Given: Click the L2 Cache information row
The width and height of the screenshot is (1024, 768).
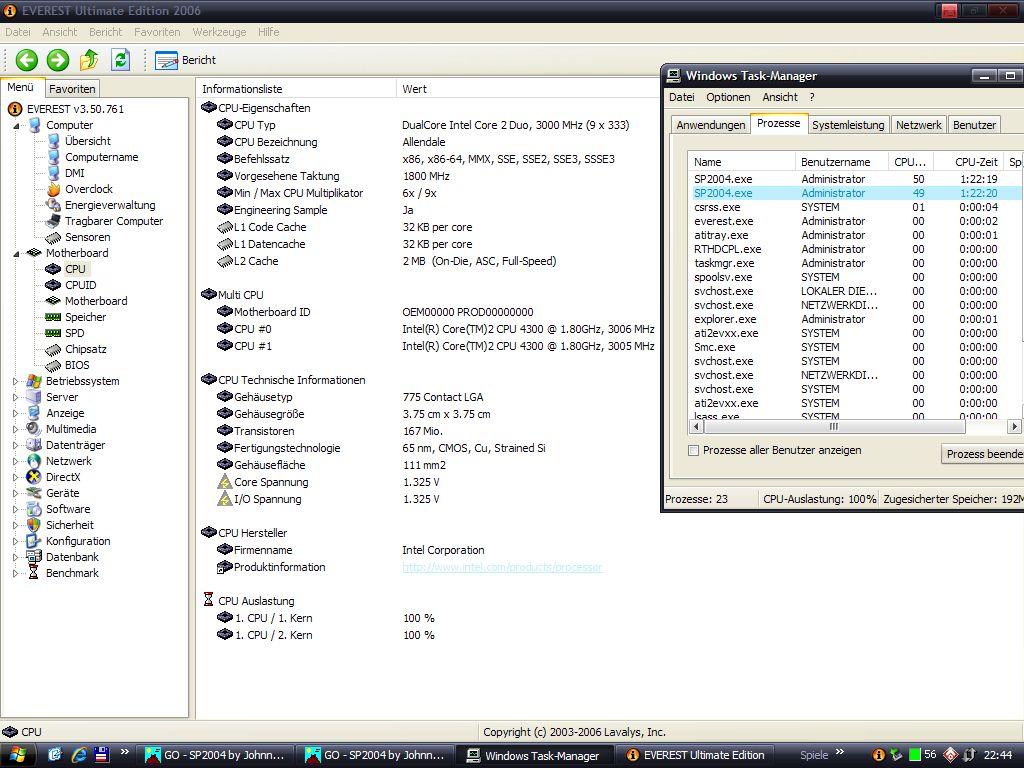Looking at the screenshot, I should pyautogui.click(x=428, y=261).
